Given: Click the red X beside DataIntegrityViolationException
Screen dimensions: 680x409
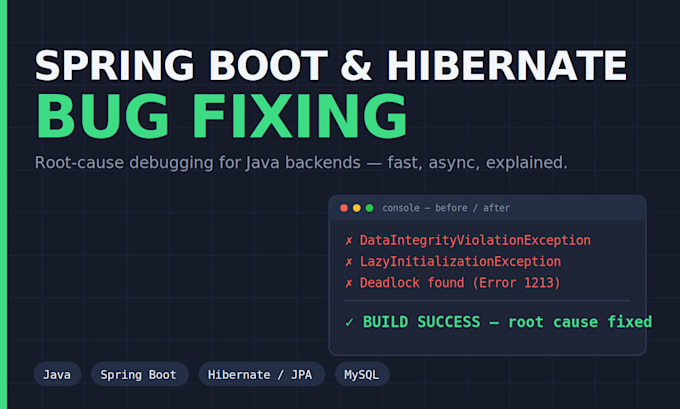Looking at the screenshot, I should (x=349, y=241).
